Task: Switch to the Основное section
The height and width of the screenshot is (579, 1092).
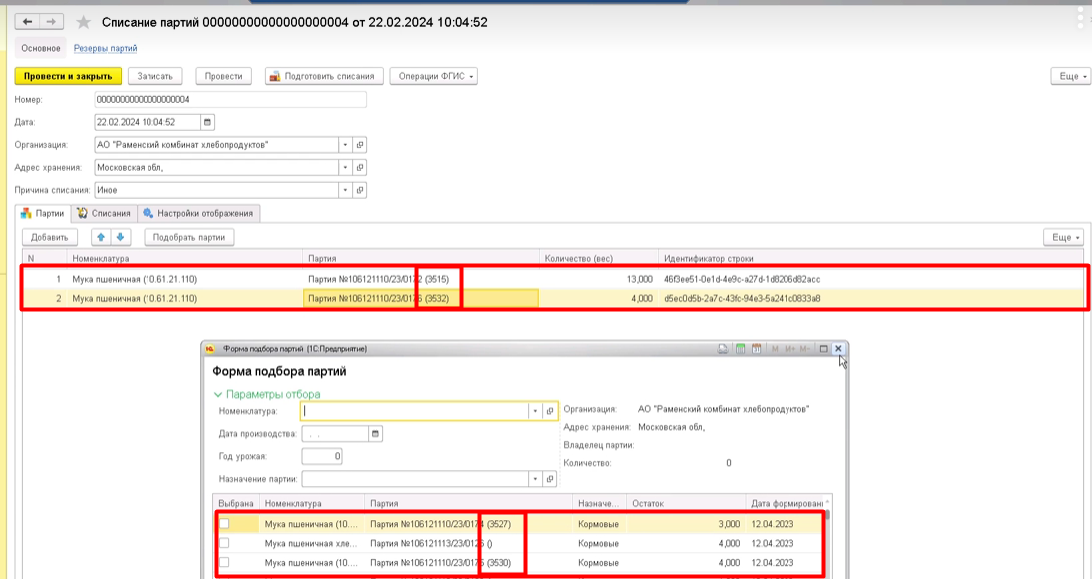Action: pos(40,48)
